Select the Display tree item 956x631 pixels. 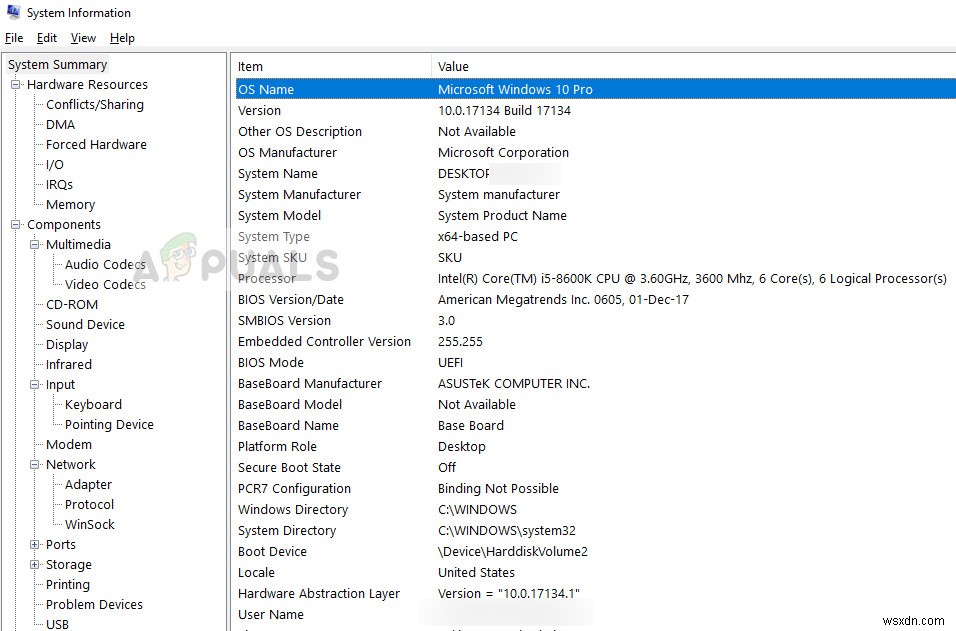pos(66,344)
